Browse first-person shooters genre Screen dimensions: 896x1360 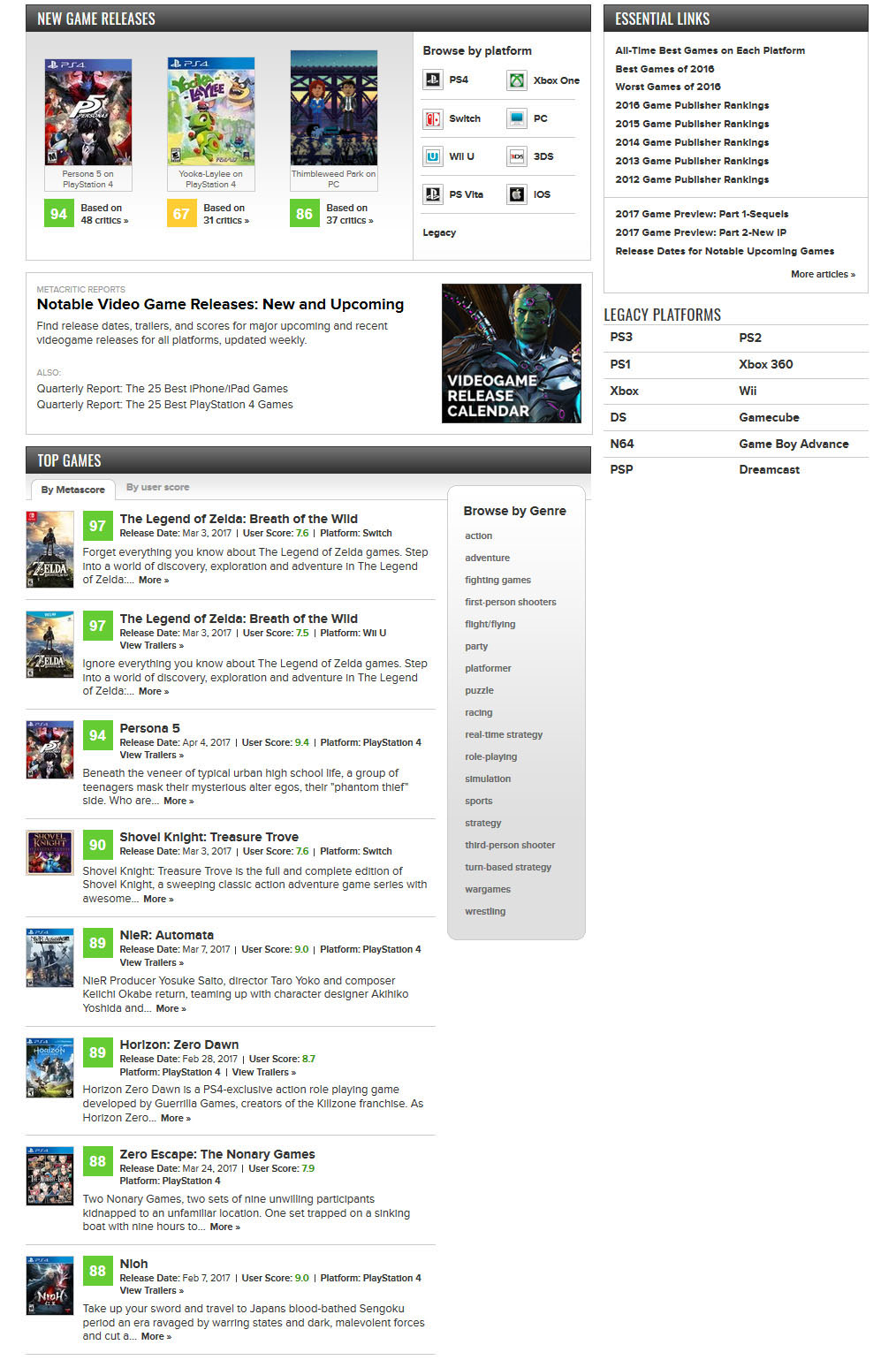pyautogui.click(x=511, y=602)
